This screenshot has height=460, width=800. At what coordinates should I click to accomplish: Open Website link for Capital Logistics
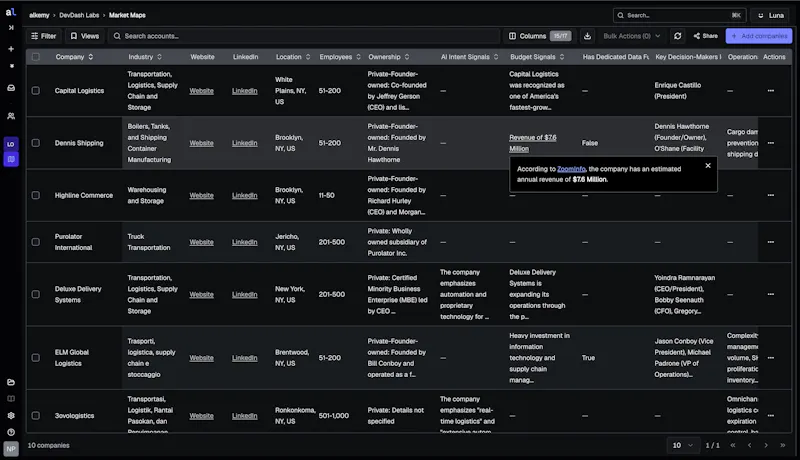tap(202, 91)
